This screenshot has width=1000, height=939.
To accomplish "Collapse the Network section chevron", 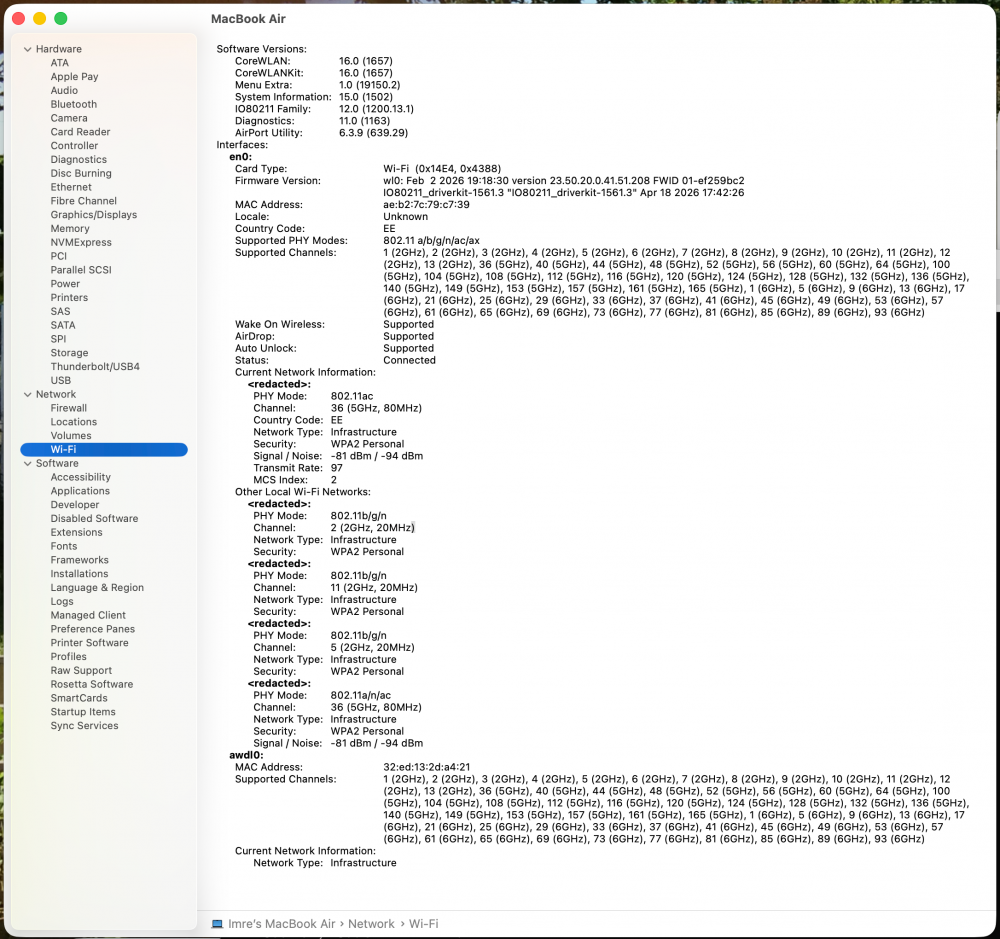I will click(x=27, y=394).
